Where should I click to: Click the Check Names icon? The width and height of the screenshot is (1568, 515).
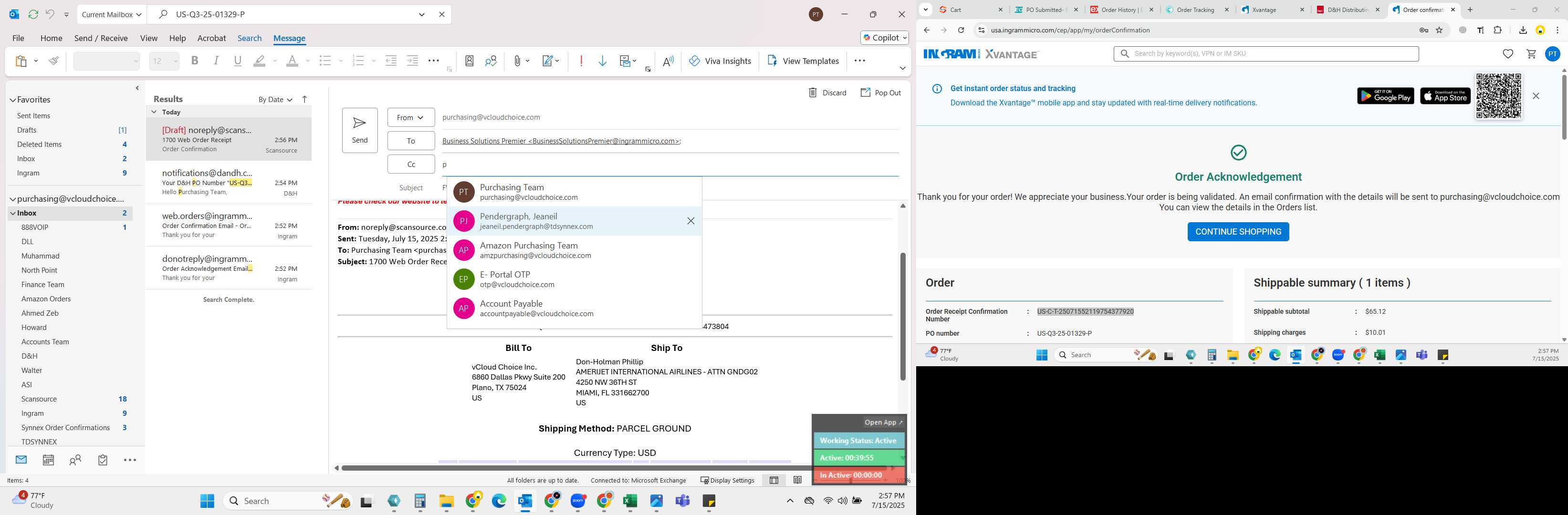click(x=491, y=61)
